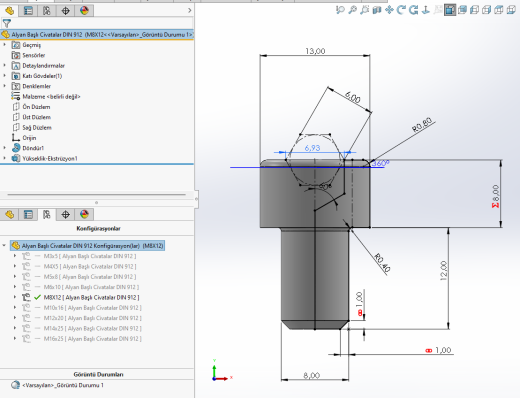
Task: Expand the top panel tab overflow arrow
Action: tap(190, 11)
